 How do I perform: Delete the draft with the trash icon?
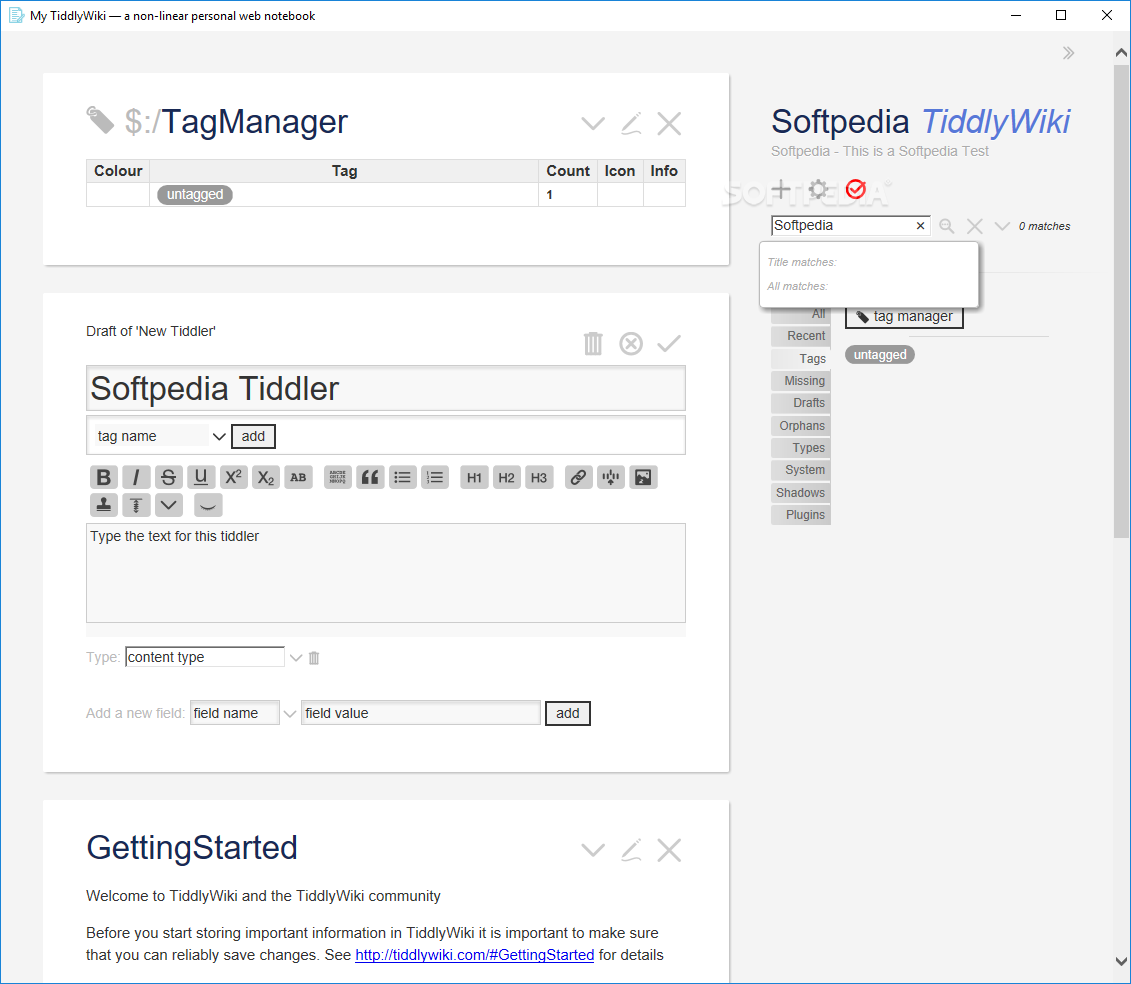[593, 343]
